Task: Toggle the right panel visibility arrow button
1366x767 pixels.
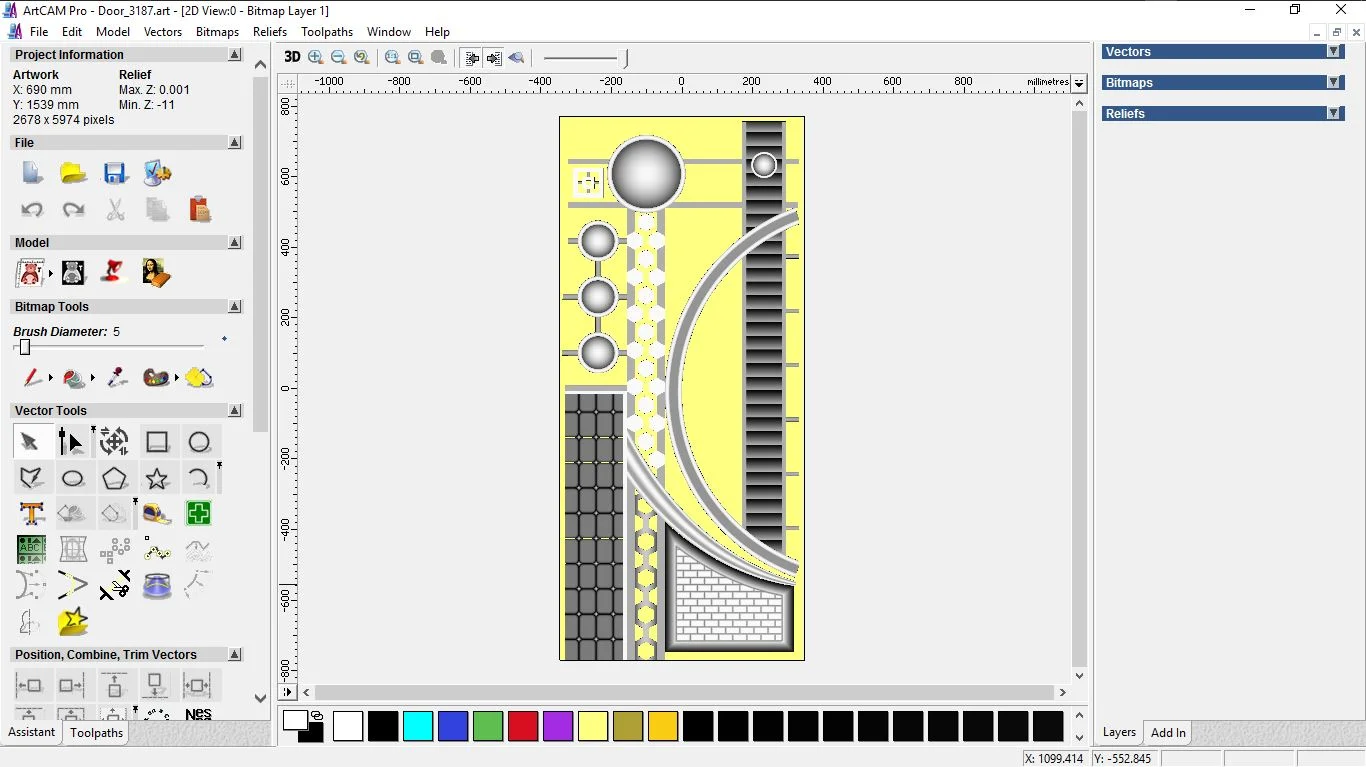Action: pyautogui.click(x=494, y=58)
